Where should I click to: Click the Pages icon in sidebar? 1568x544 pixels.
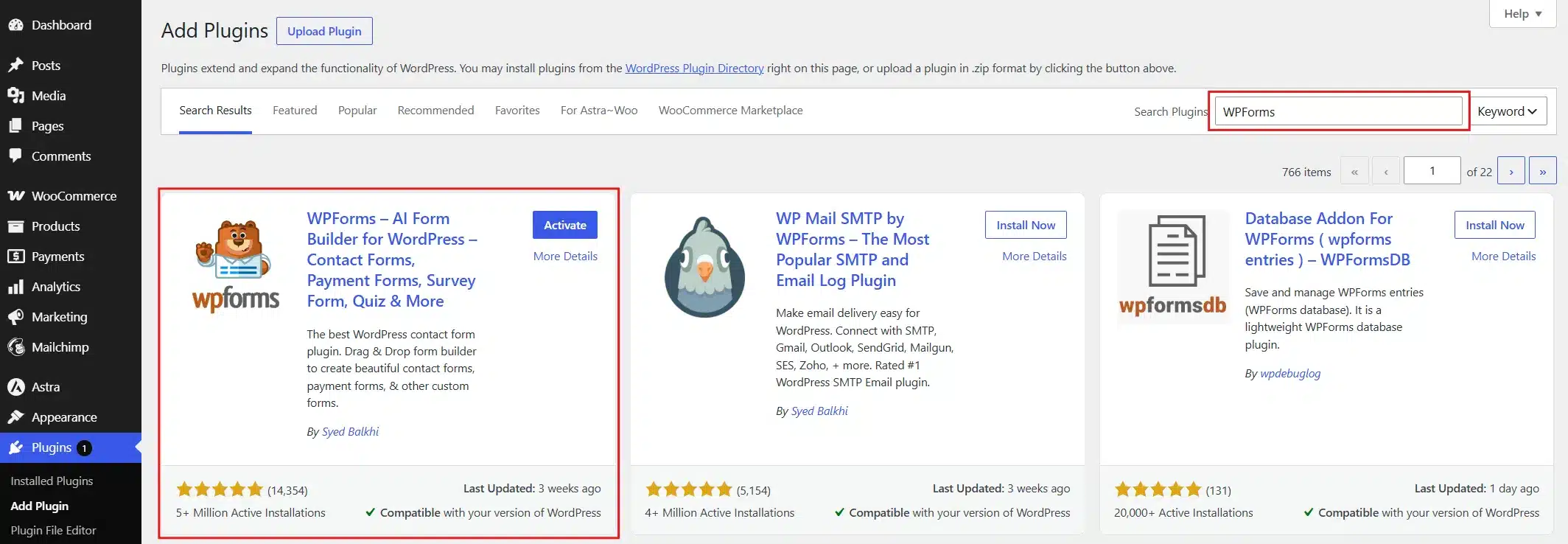[15, 126]
